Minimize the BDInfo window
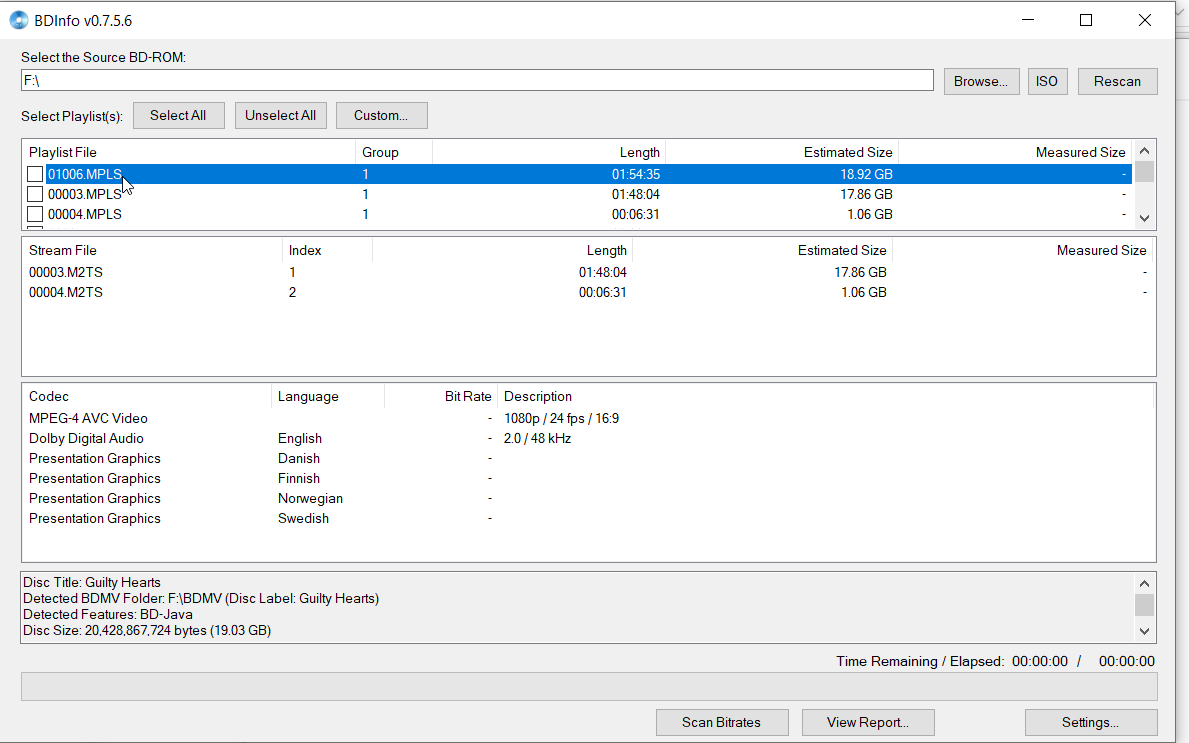Image resolution: width=1189 pixels, height=743 pixels. click(1028, 20)
